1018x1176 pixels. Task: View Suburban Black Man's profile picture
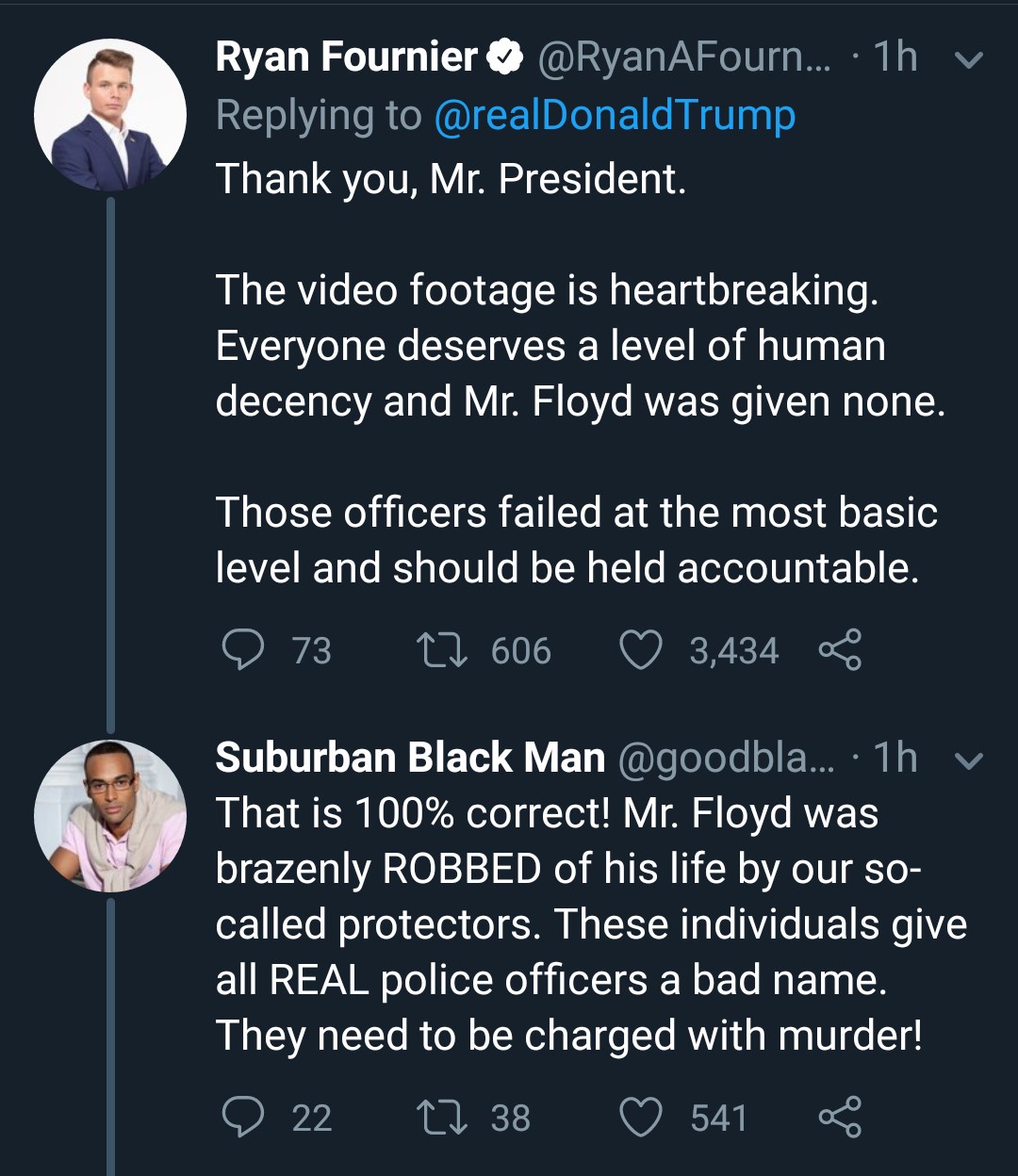(110, 816)
